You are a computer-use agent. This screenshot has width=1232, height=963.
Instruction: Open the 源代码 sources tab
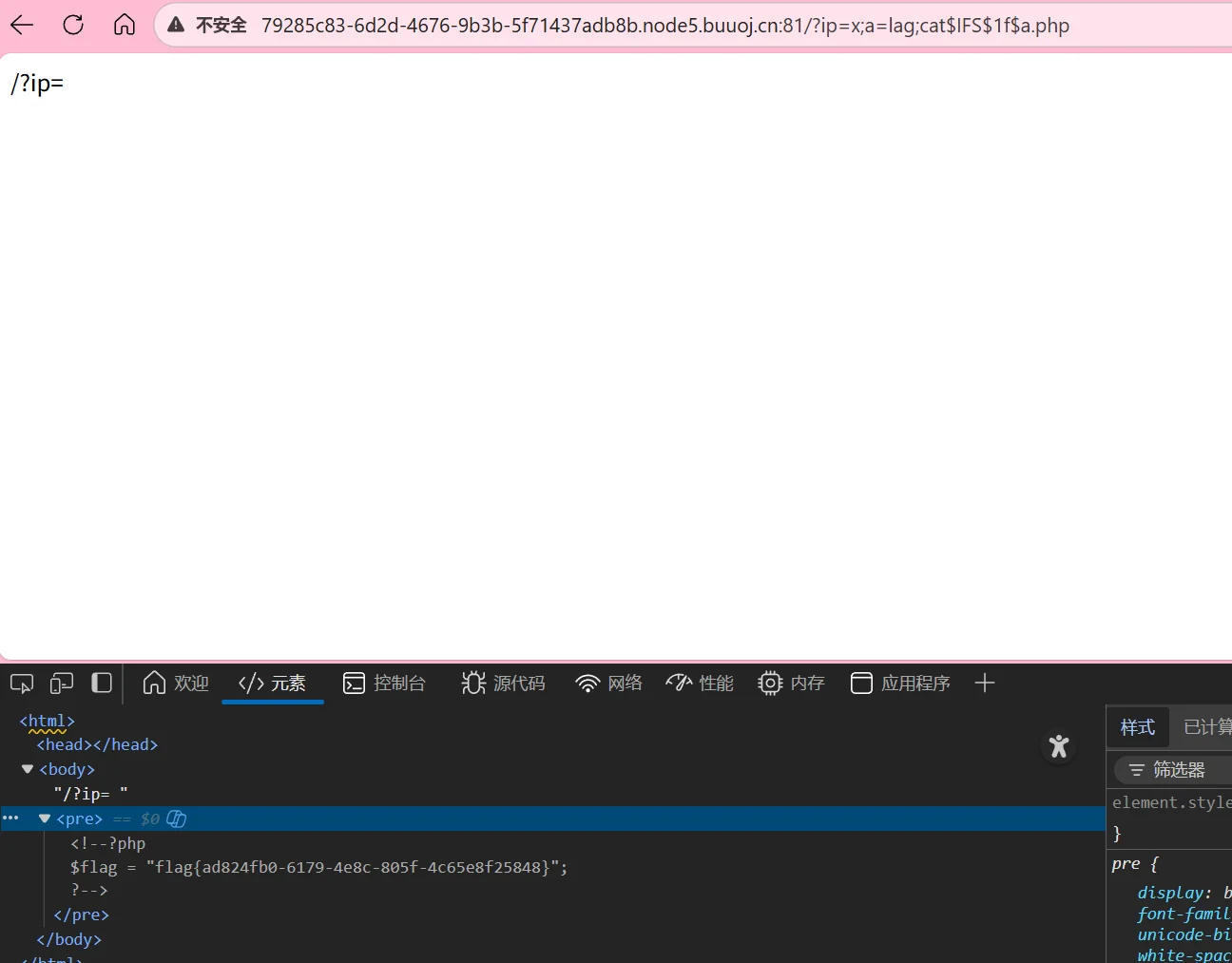(504, 684)
